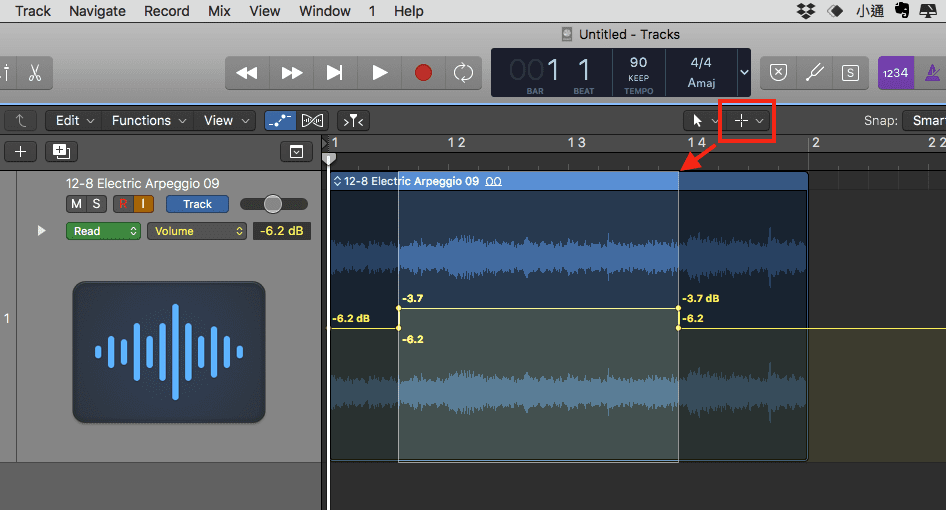Image resolution: width=946 pixels, height=510 pixels.
Task: Click the Dropbox menu bar icon
Action: click(x=806, y=11)
